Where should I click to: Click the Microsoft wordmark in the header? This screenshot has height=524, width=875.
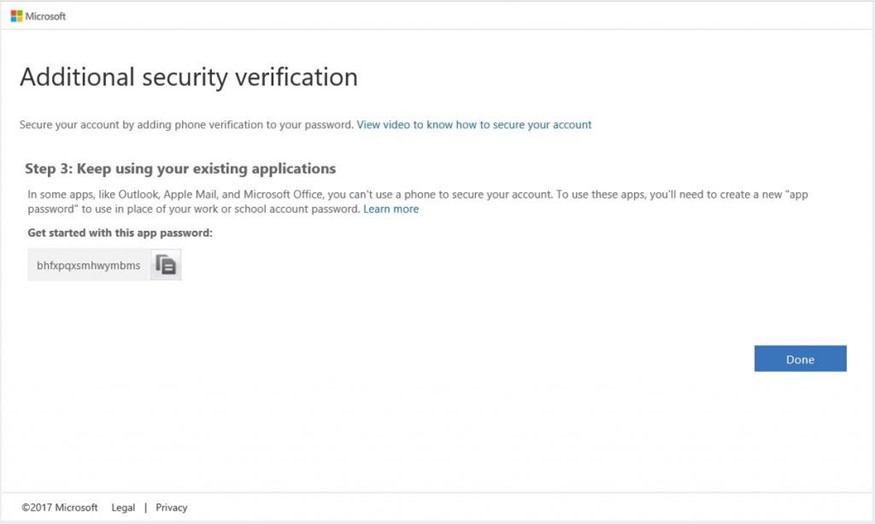45,16
